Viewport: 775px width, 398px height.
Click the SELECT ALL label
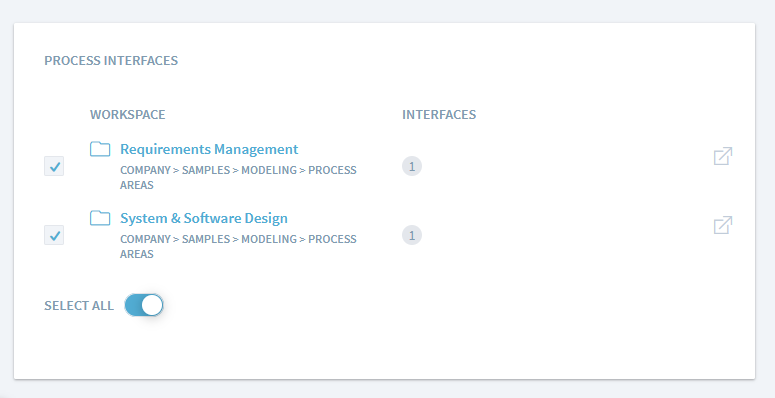(x=79, y=306)
